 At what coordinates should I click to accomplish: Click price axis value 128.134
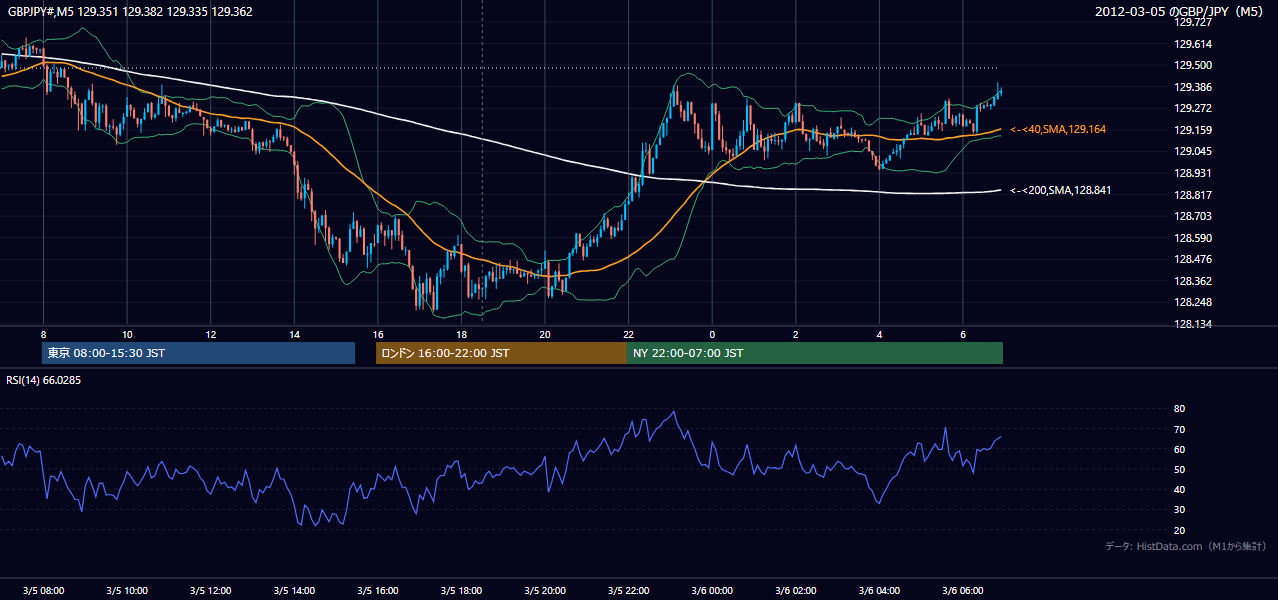click(x=1192, y=324)
